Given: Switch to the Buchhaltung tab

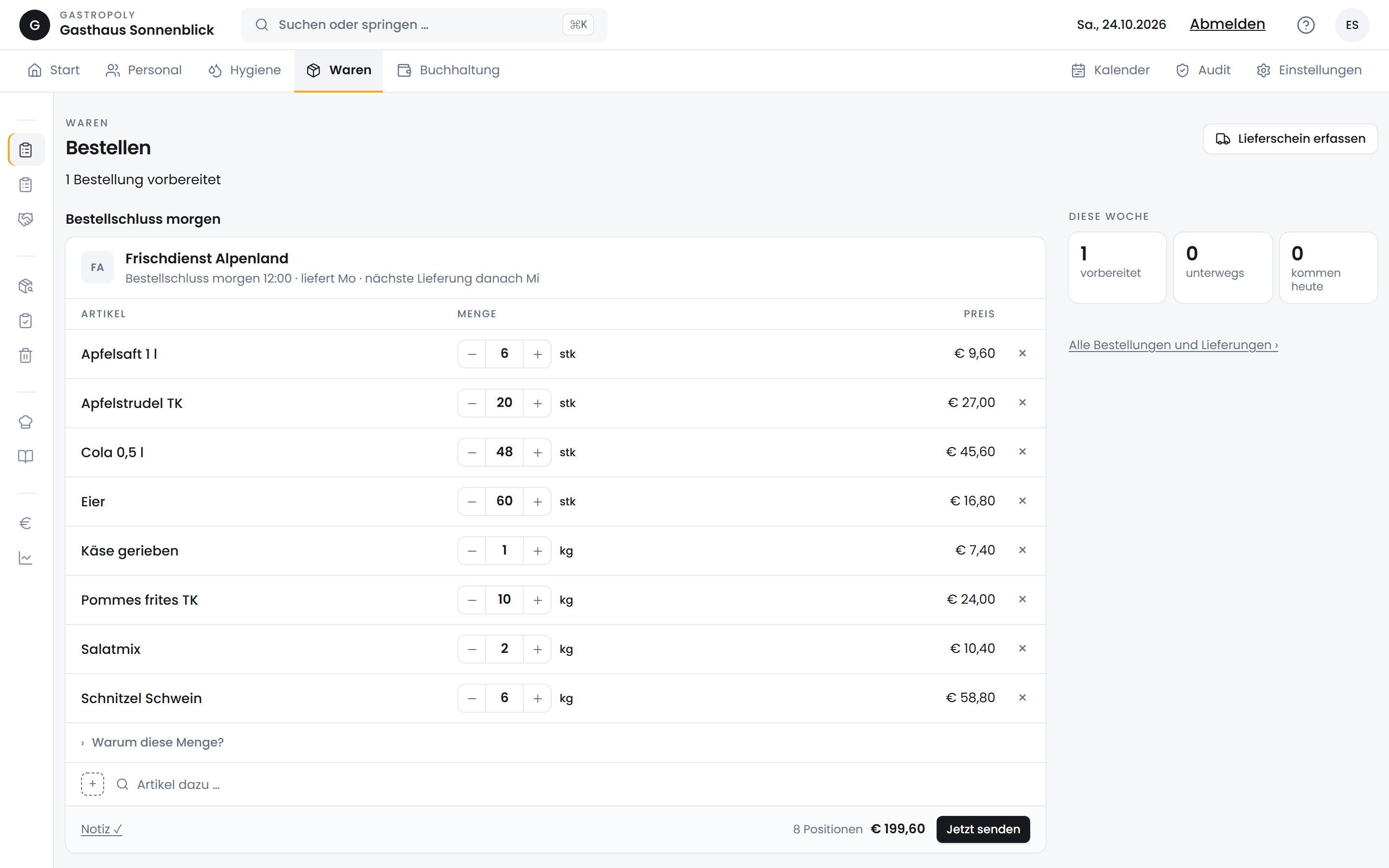Looking at the screenshot, I should pyautogui.click(x=449, y=70).
